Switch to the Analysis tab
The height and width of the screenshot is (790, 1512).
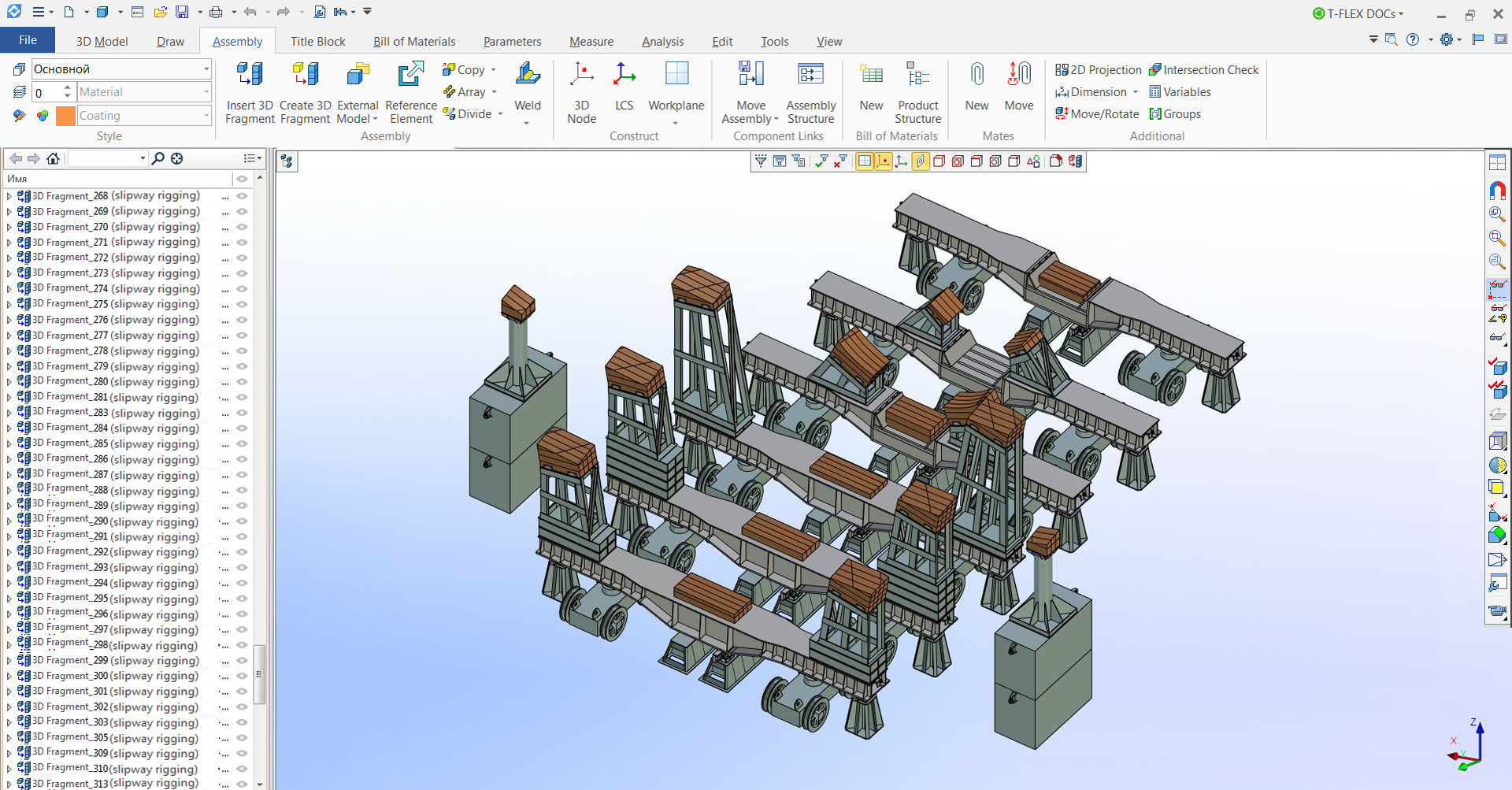(662, 42)
